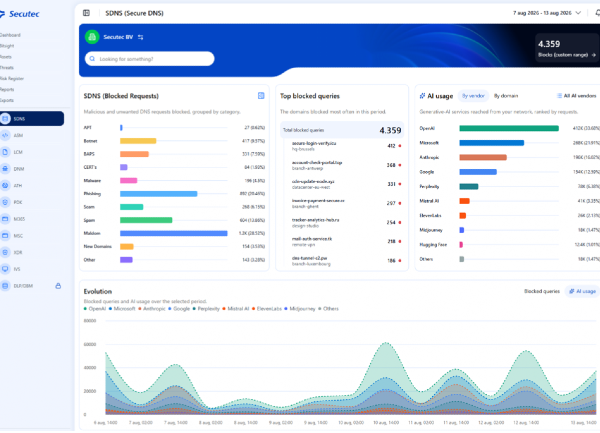The height and width of the screenshot is (433, 600).
Task: Switch Evolution chart to Blocked queries
Action: (x=541, y=291)
